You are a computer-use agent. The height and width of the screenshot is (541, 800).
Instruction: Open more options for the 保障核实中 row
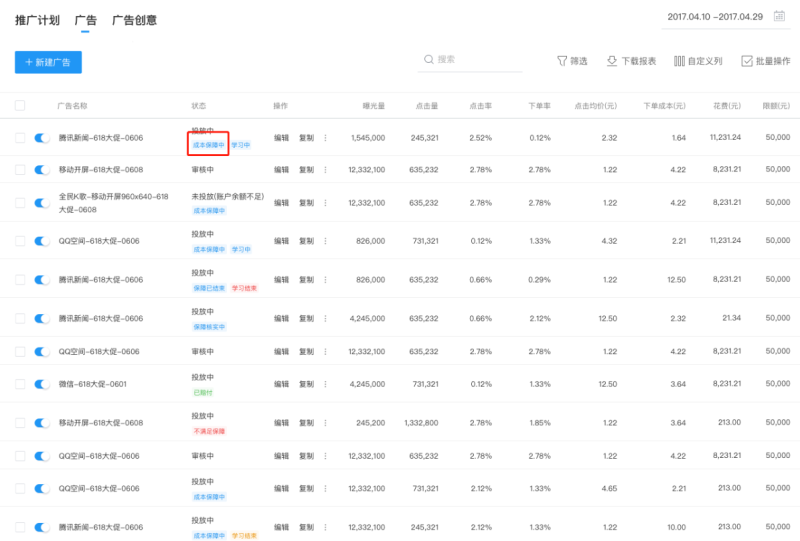coord(325,318)
